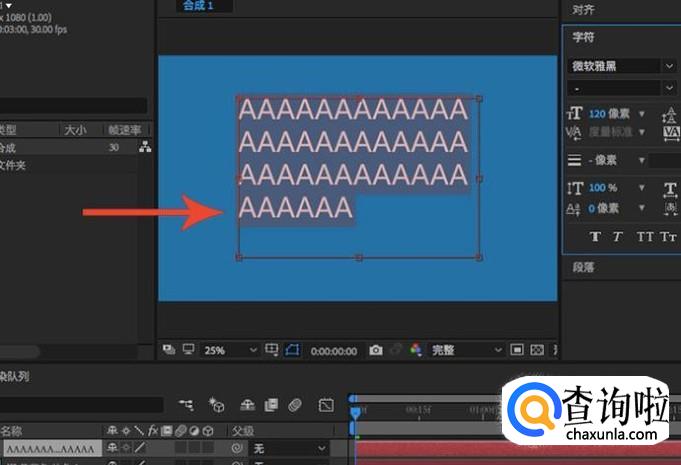Click the vertical scale IT icon
The image size is (681, 465).
tap(575, 188)
